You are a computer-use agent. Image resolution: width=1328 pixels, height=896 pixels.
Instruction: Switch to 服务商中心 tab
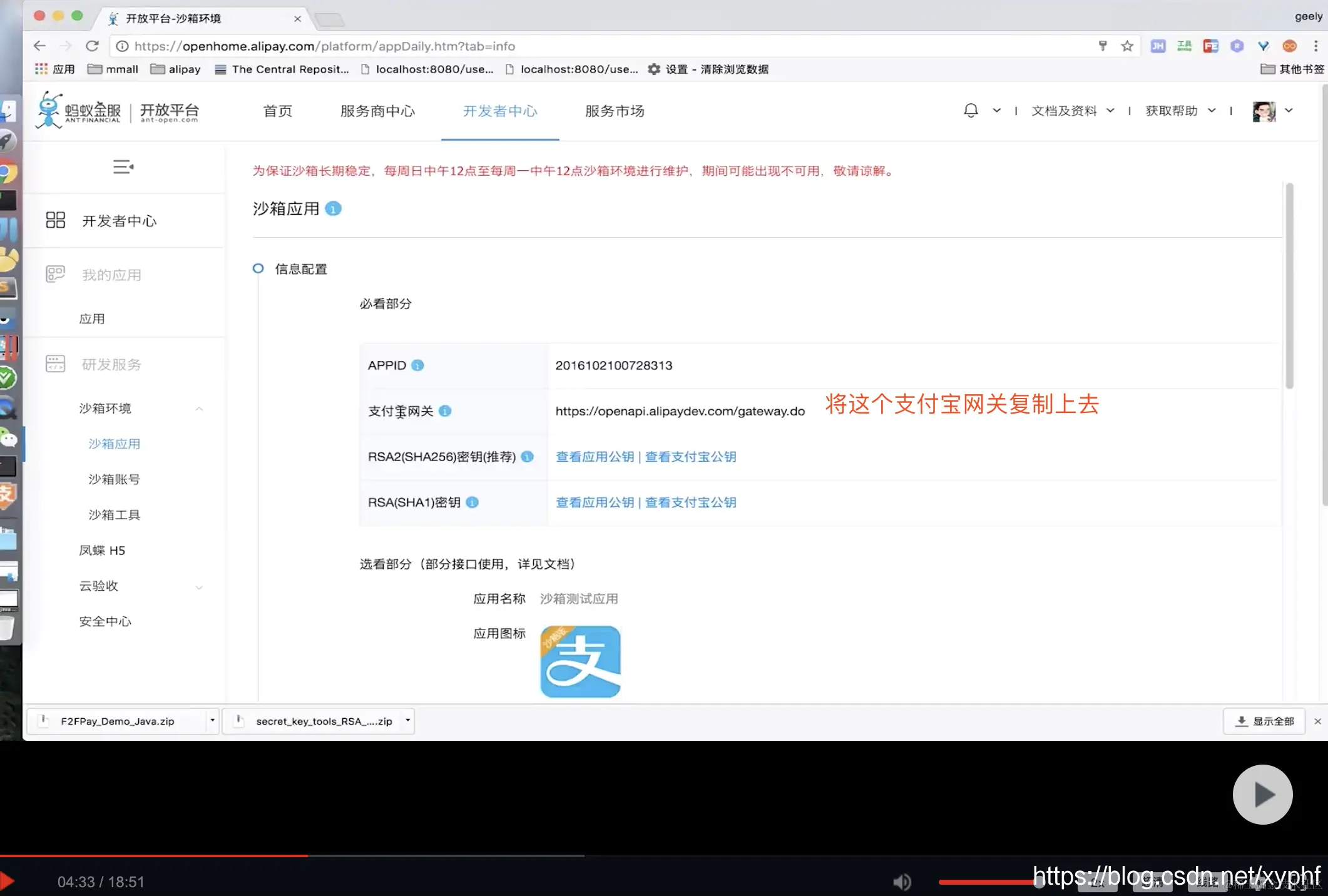click(x=377, y=111)
